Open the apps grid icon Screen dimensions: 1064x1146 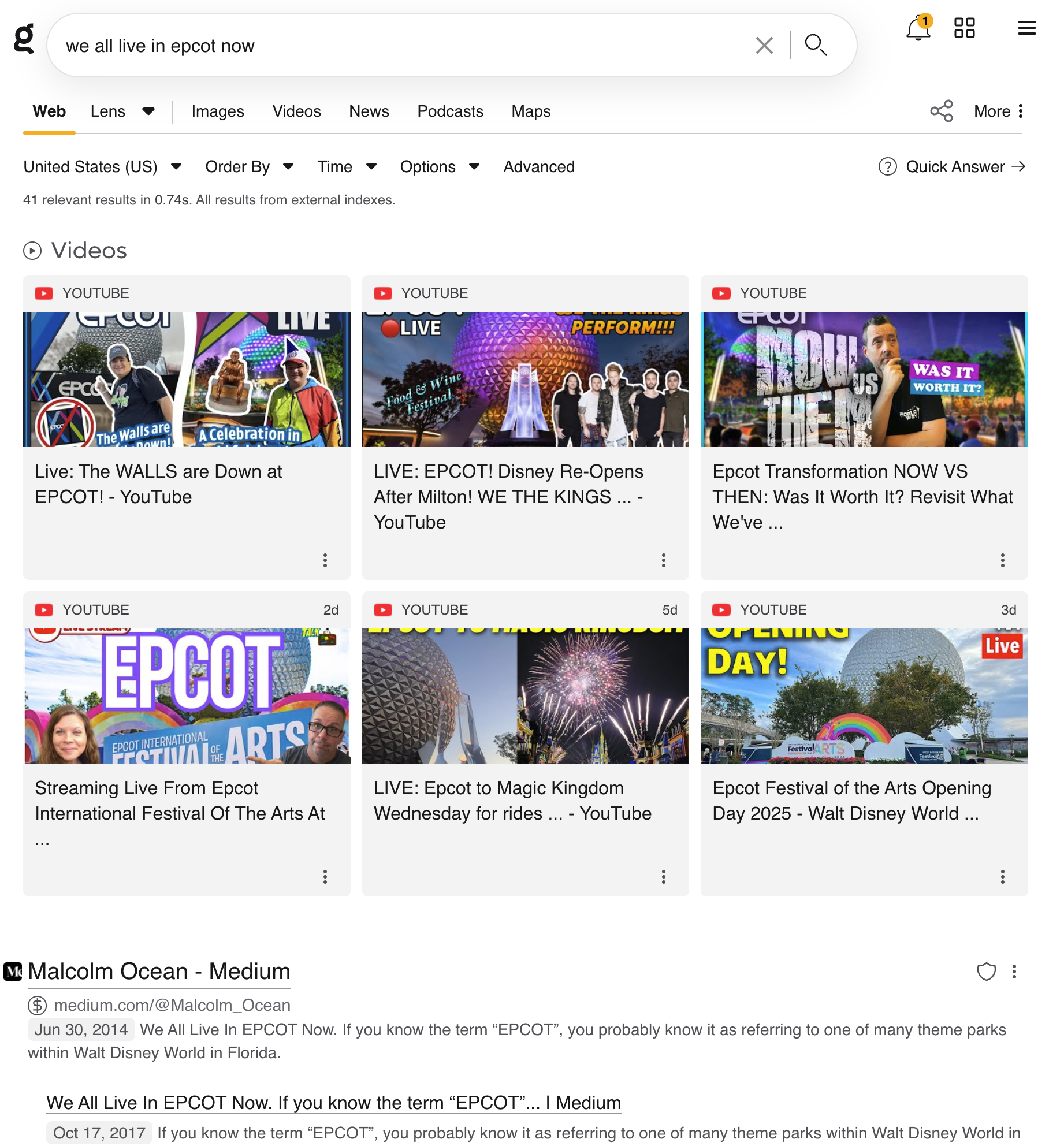click(964, 28)
